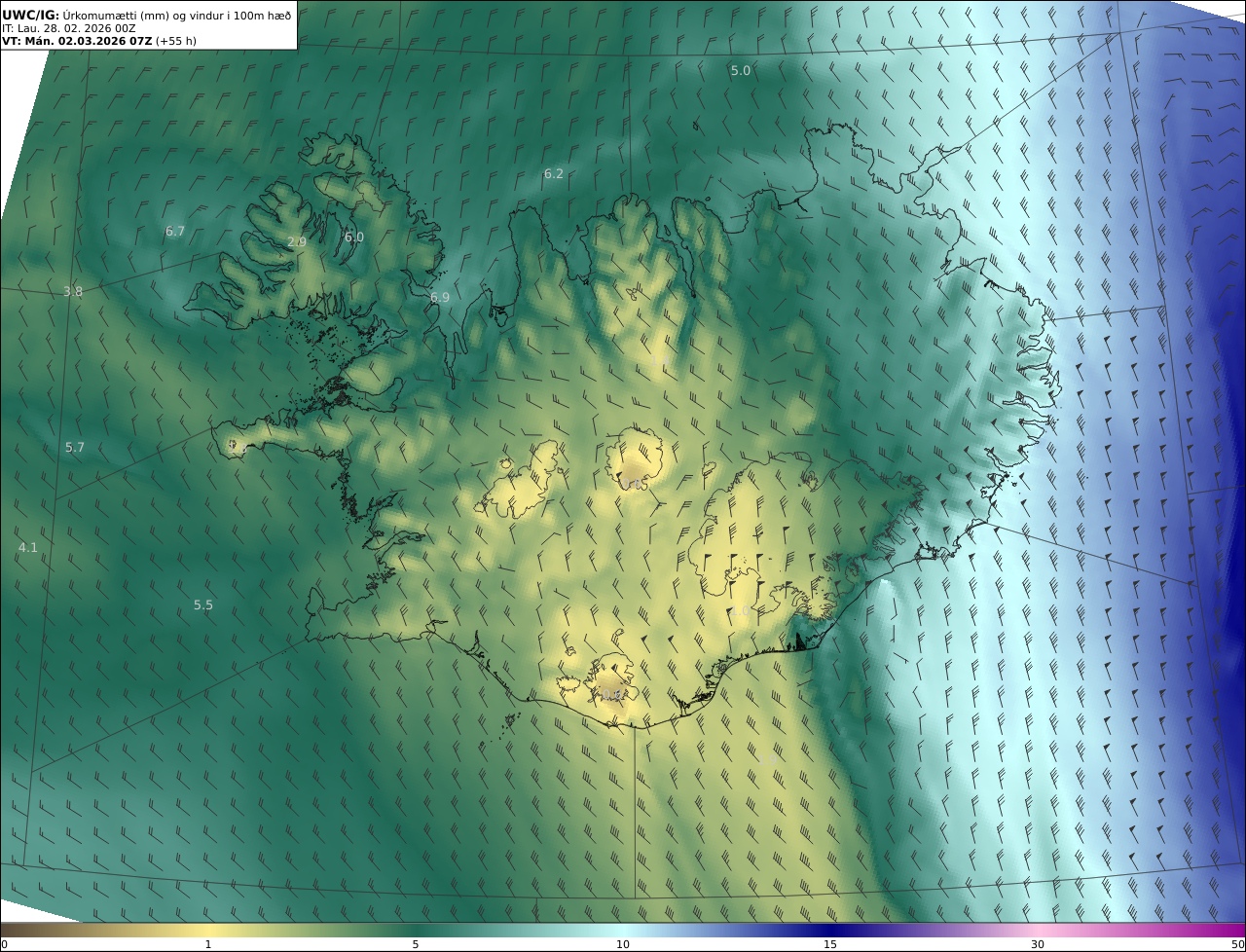Click the "4.1" value label
The height and width of the screenshot is (952, 1246).
tap(28, 547)
